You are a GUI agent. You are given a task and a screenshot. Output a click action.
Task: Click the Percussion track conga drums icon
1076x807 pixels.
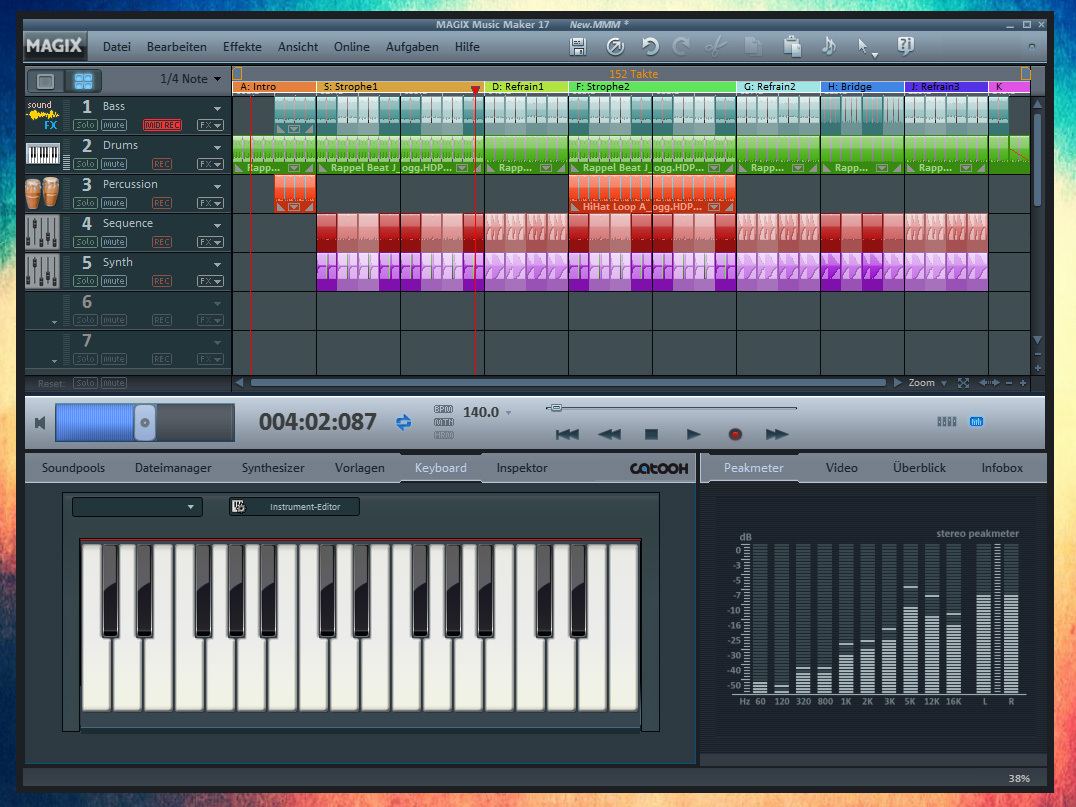42,193
